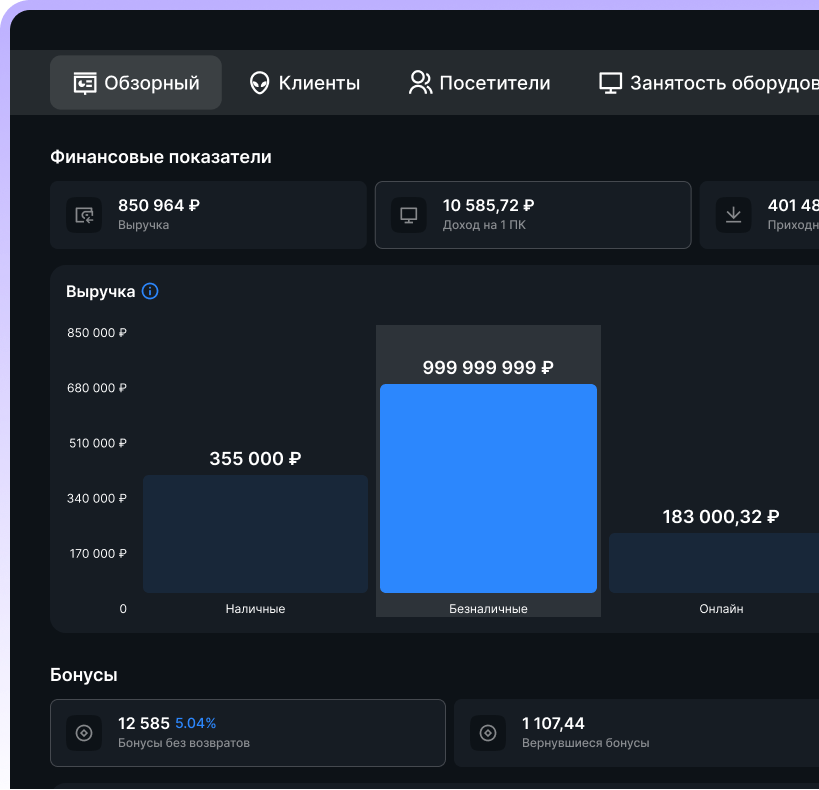
Task: Click the 340 000 ₽ axis tick
Action: [x=97, y=498]
